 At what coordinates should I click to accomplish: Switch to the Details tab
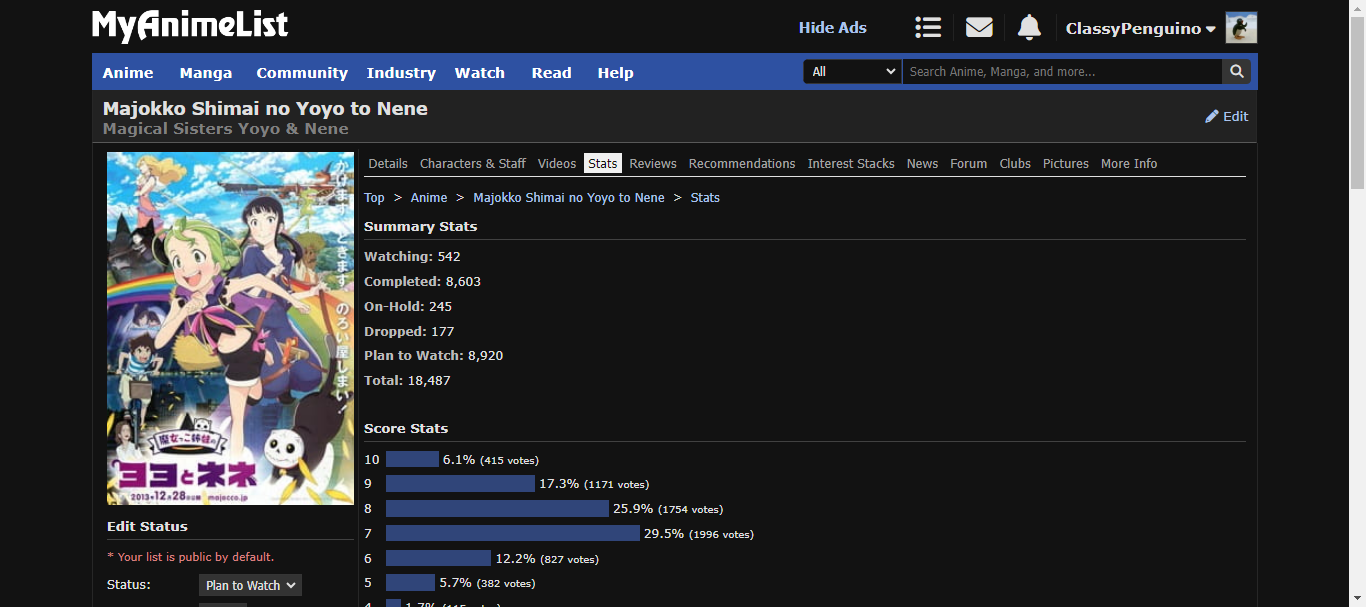tap(388, 163)
